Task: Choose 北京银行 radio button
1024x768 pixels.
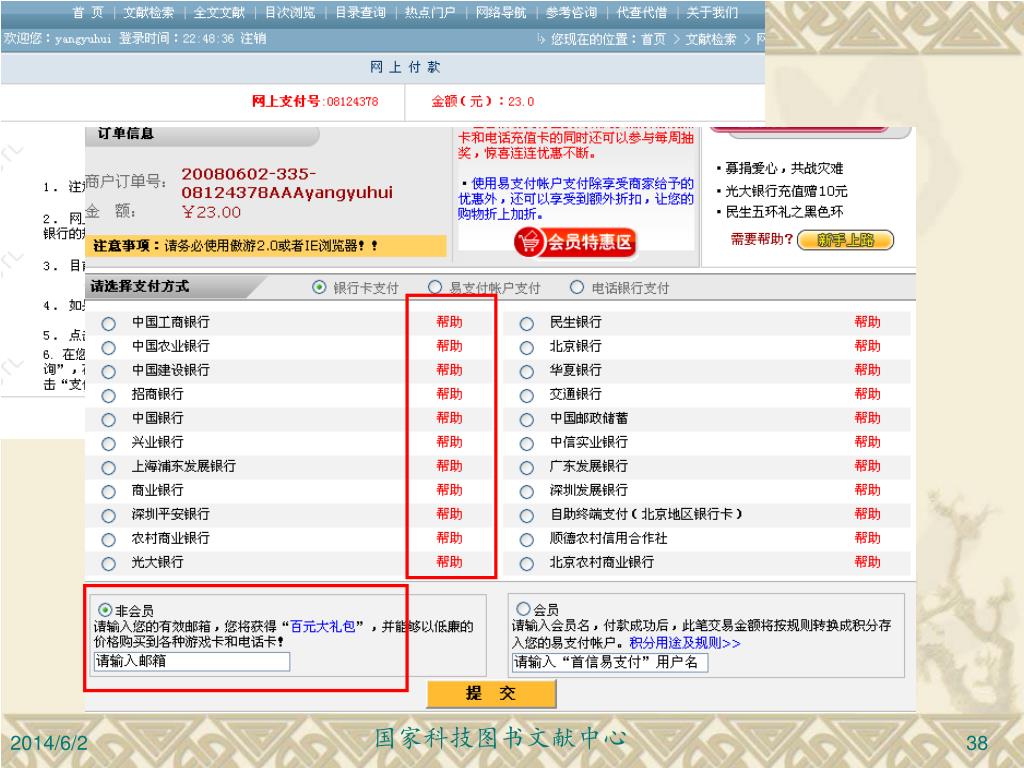Action: [x=526, y=347]
